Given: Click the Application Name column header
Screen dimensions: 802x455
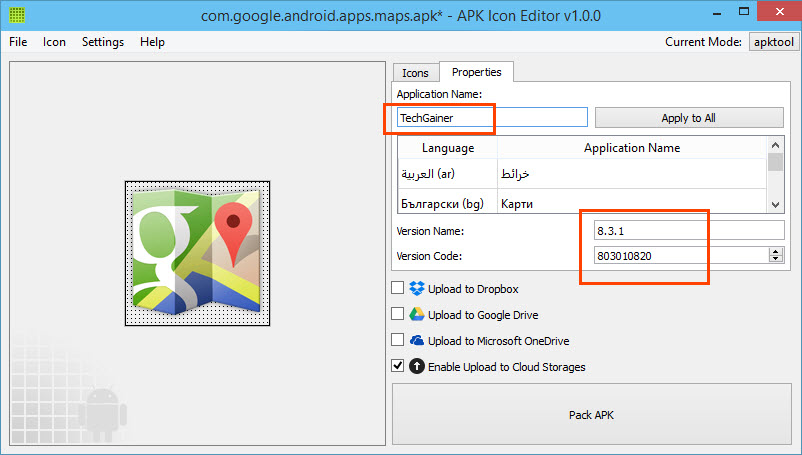Looking at the screenshot, I should click(x=632, y=148).
